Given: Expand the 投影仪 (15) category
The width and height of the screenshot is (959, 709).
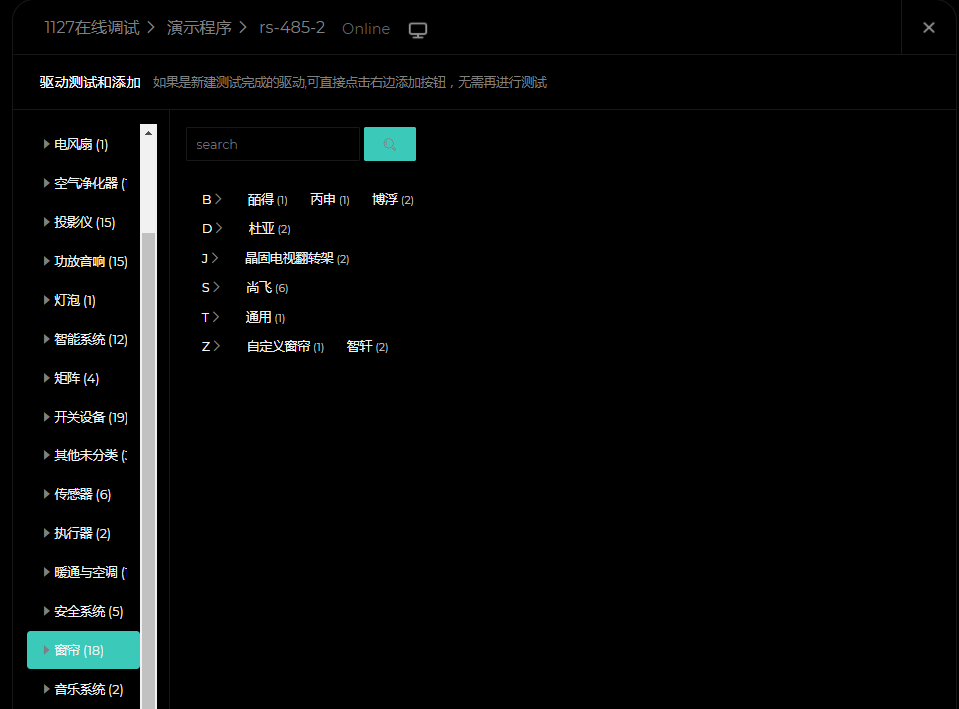Looking at the screenshot, I should pyautogui.click(x=84, y=222).
